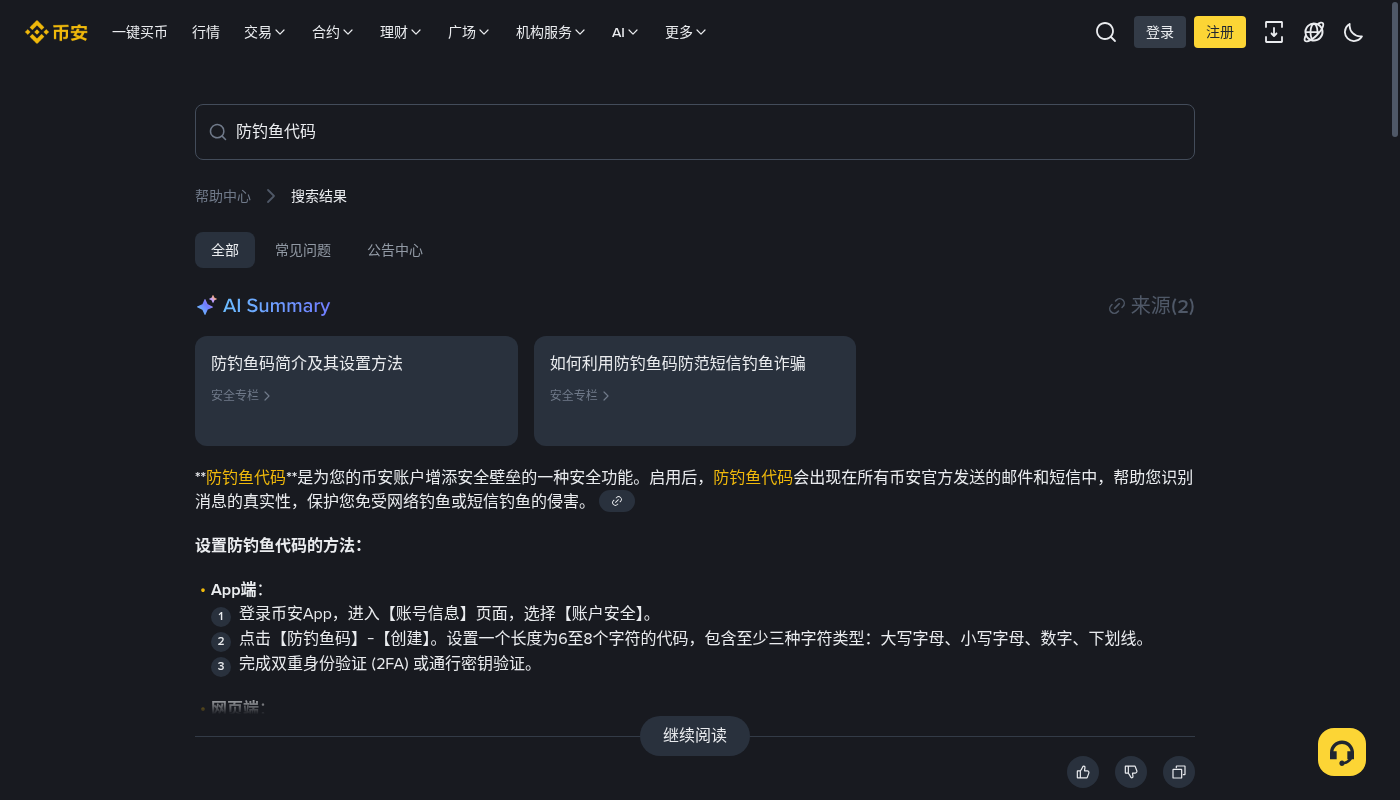Open 一键买币 in the navigation
Screen dimensions: 1400x800
point(140,32)
